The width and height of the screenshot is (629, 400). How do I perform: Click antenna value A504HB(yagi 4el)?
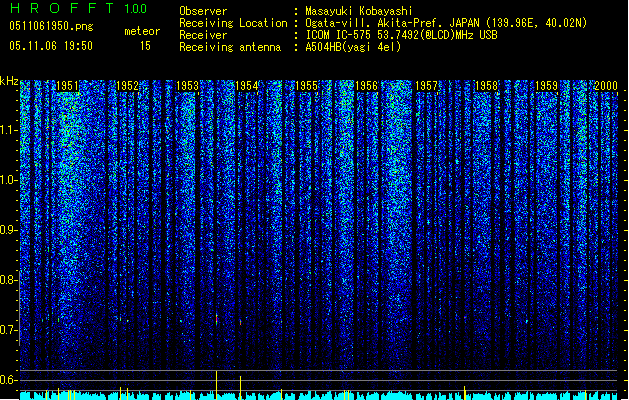tap(353, 47)
